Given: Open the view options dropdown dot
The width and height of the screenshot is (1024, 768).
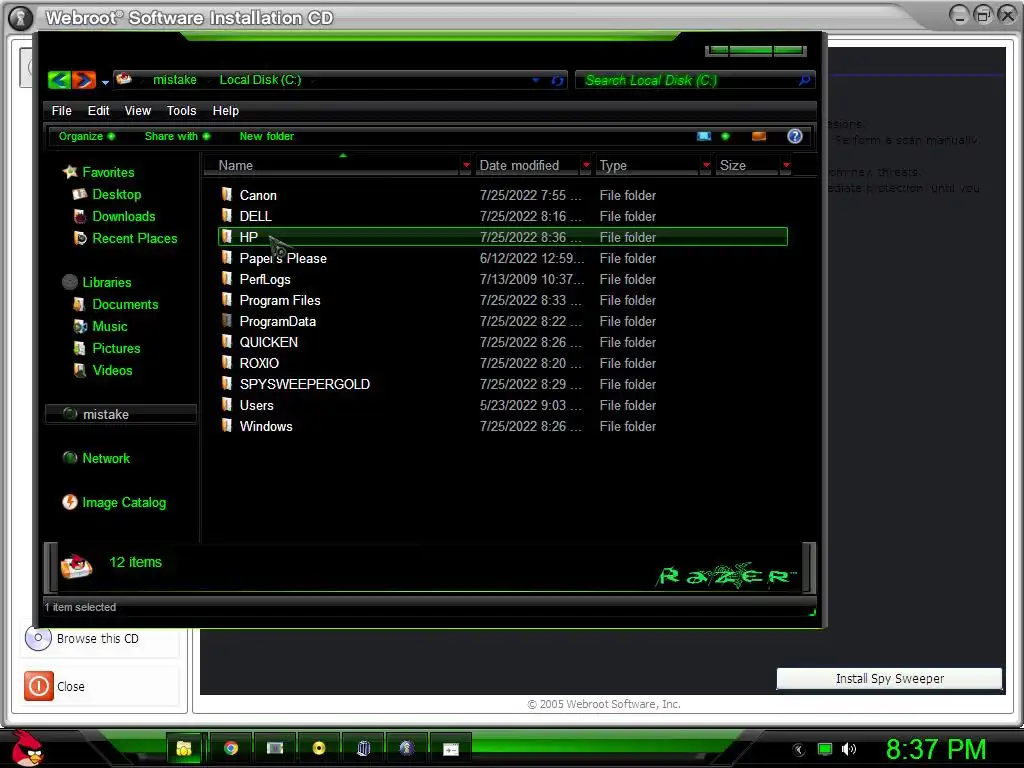Looking at the screenshot, I should (x=725, y=136).
